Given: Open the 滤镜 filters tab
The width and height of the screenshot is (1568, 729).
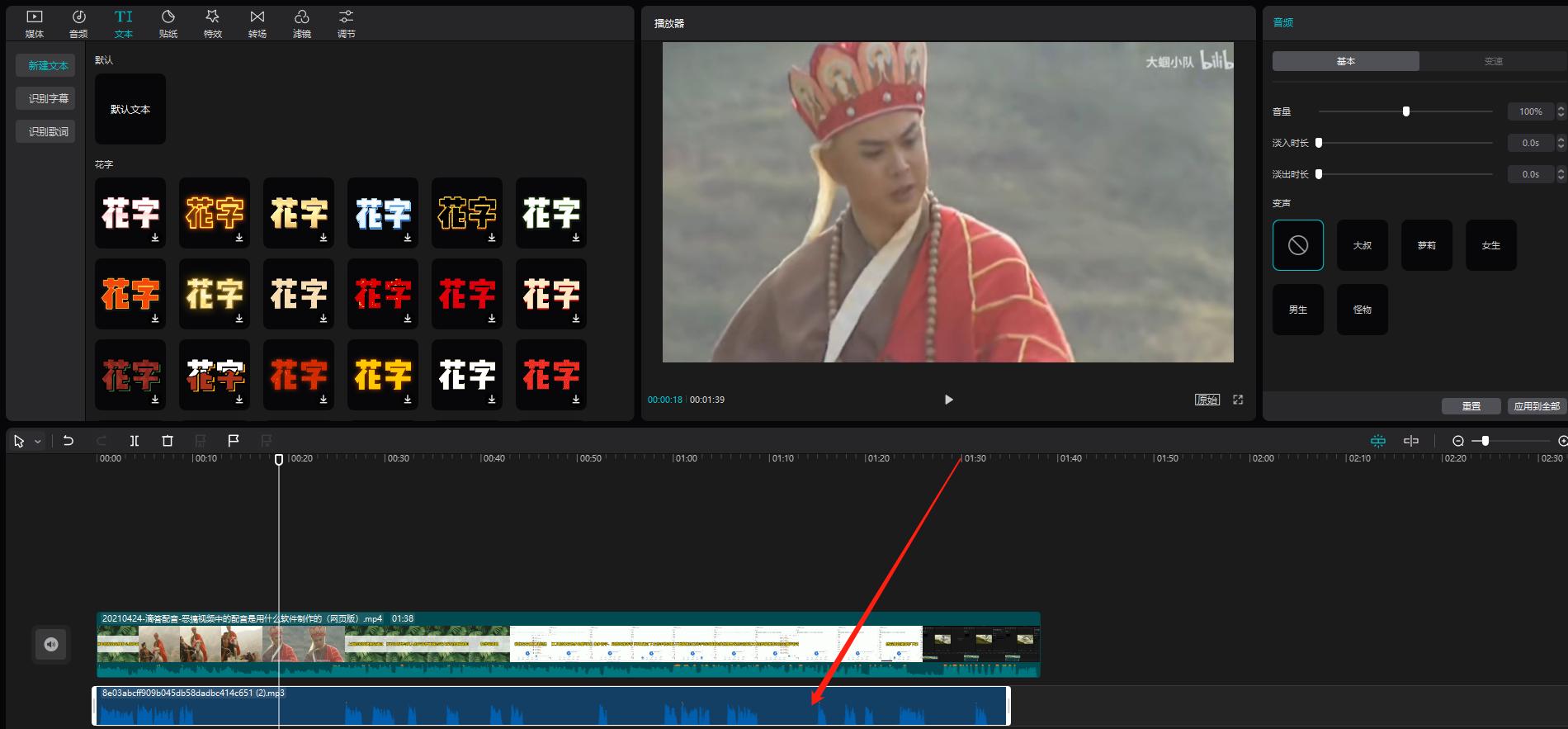Looking at the screenshot, I should [302, 24].
